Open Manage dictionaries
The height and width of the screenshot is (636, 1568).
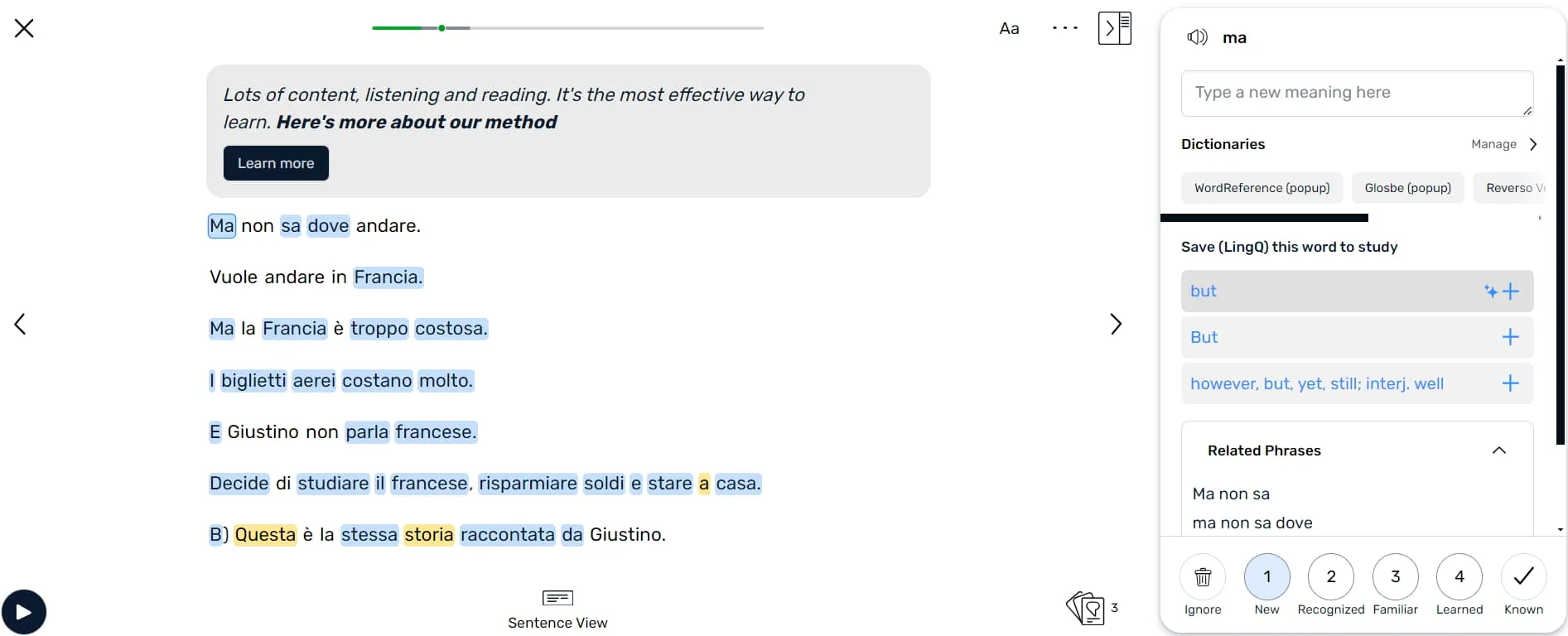click(1503, 144)
